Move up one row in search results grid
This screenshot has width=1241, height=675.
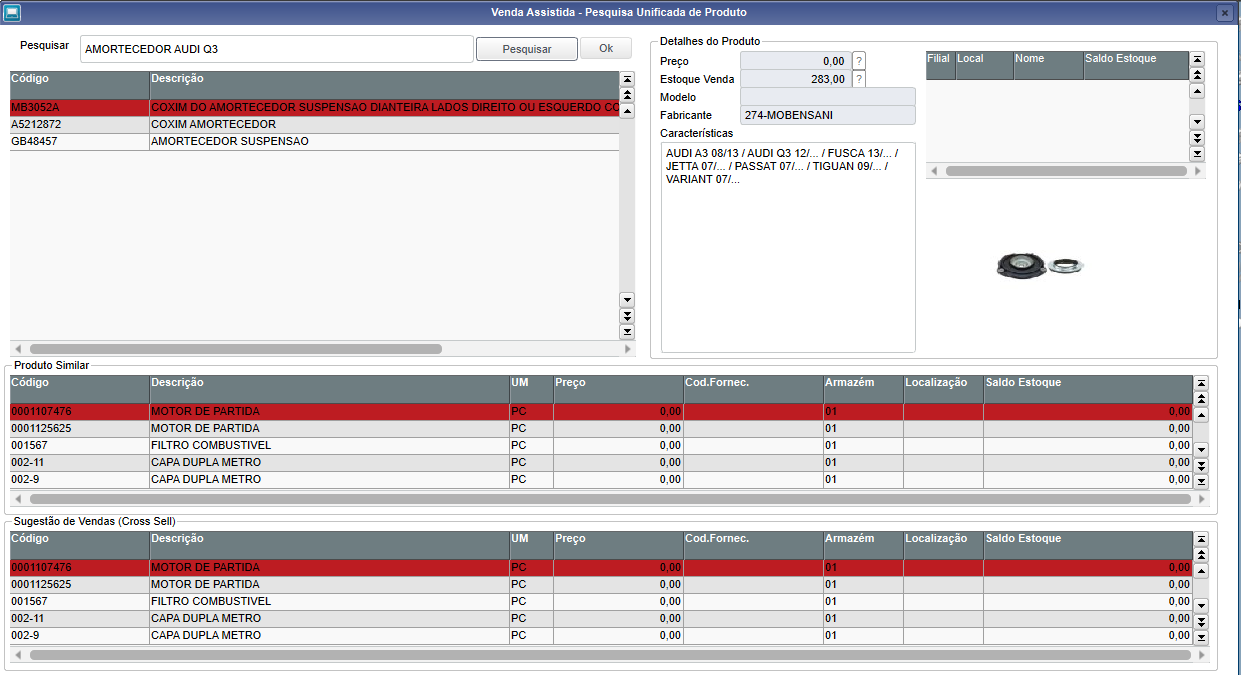[x=627, y=110]
